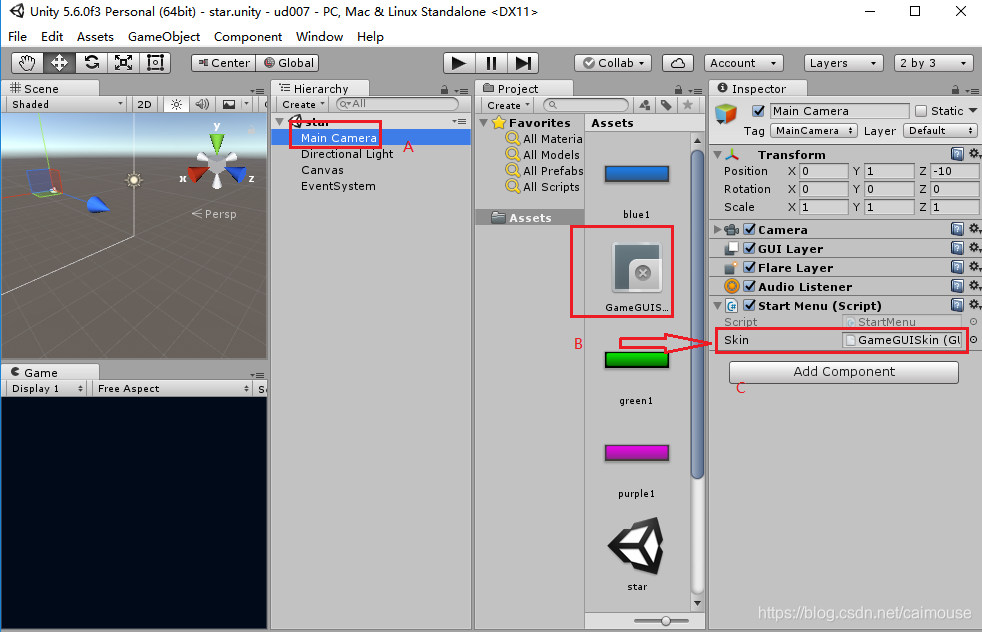
Task: Search by type in Project panel
Action: tap(644, 105)
